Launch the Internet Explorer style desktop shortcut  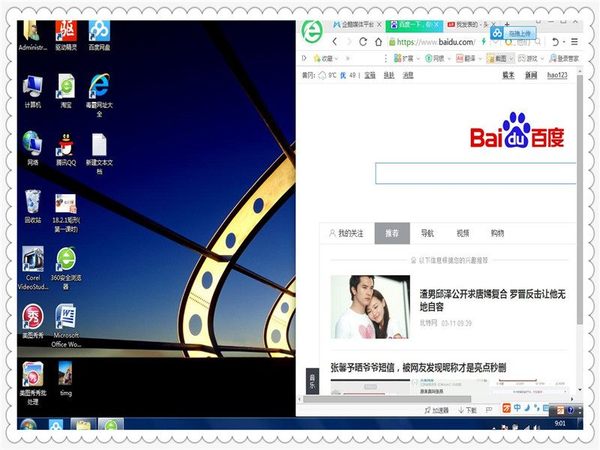[99, 95]
